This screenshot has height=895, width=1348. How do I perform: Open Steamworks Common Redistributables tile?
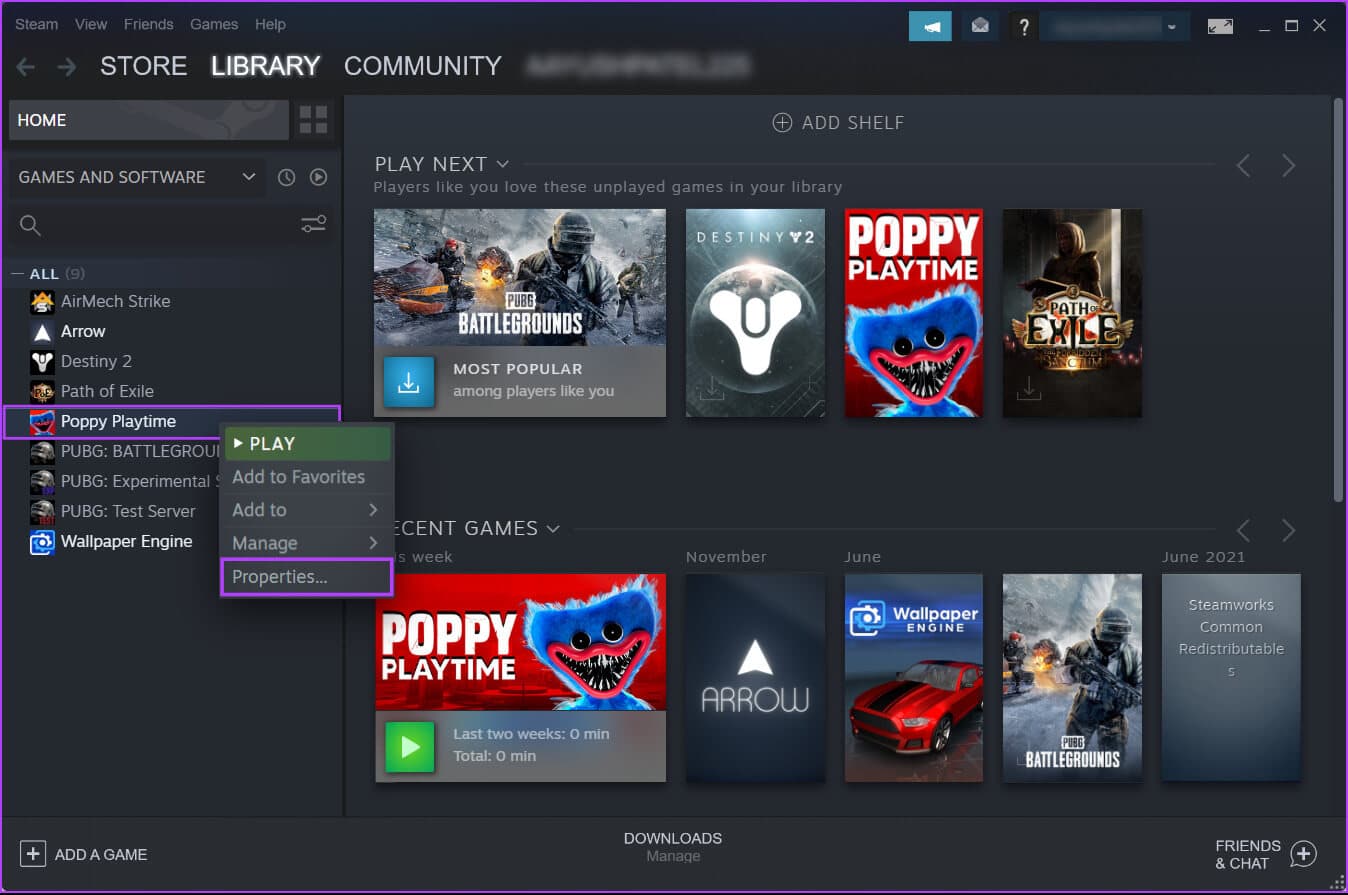pyautogui.click(x=1231, y=677)
